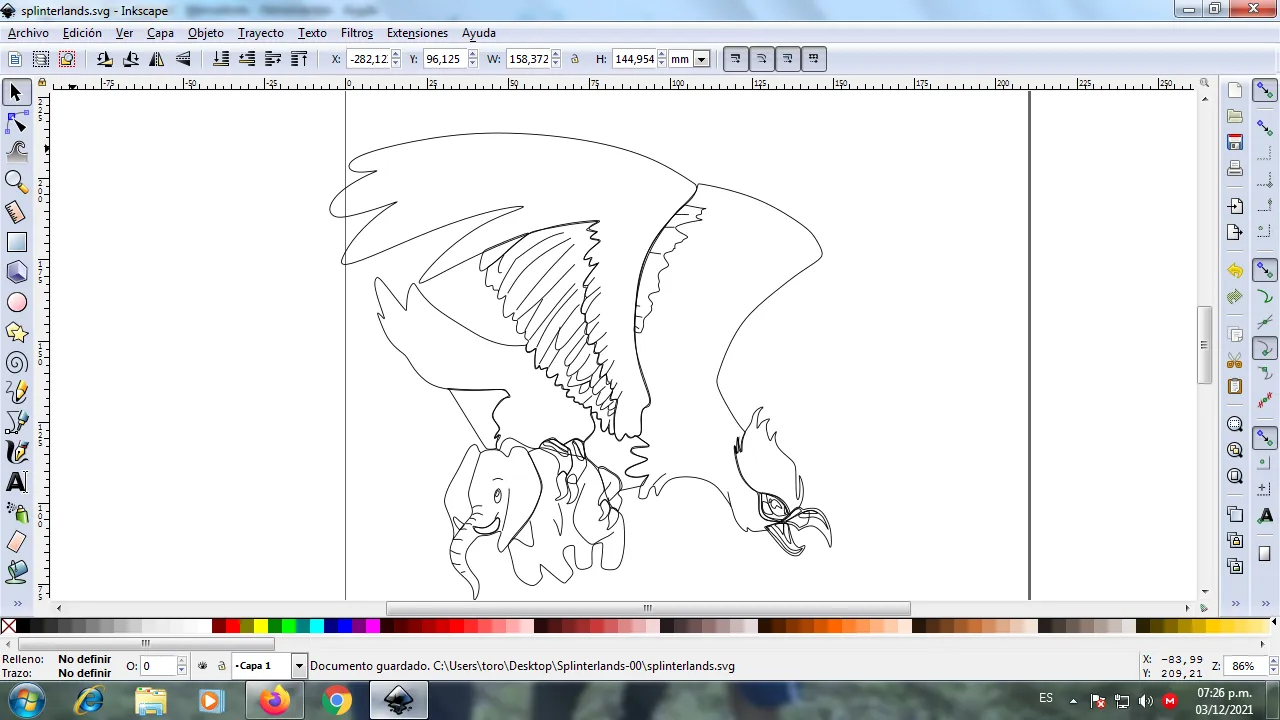Expand the toolbox overflow chevron
1280x720 pixels.
16,604
